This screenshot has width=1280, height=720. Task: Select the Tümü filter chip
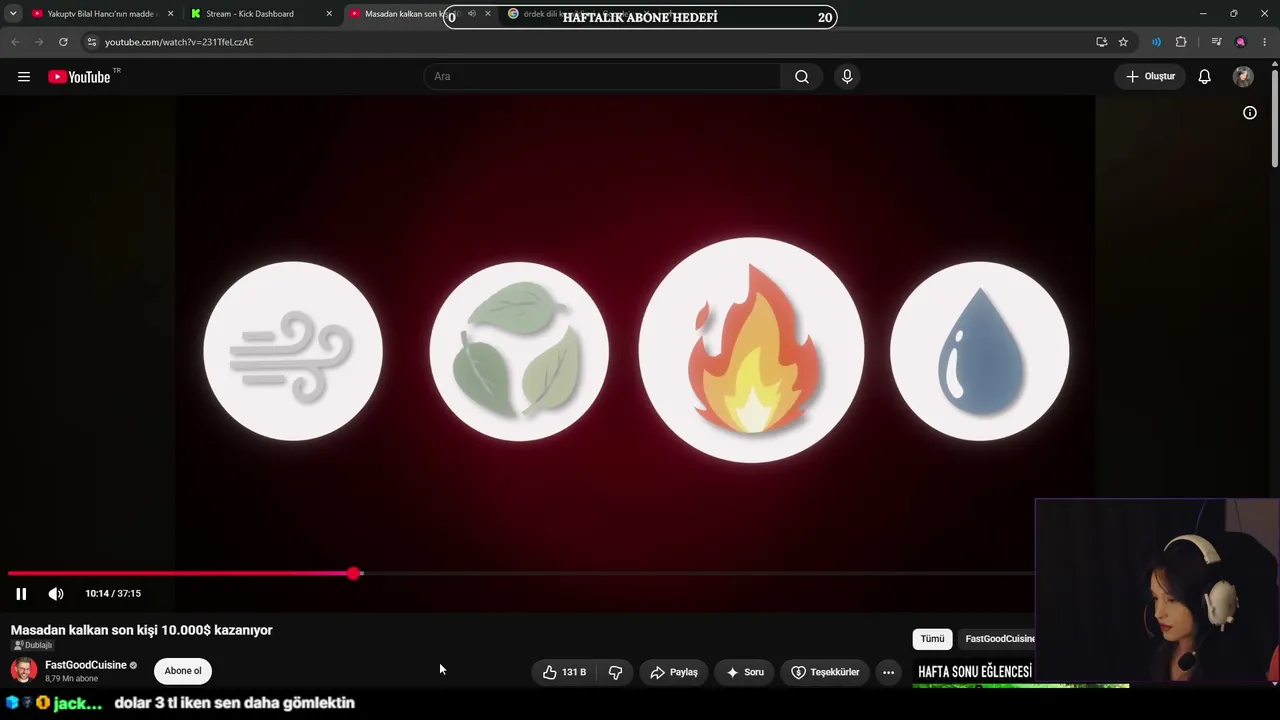pos(932,639)
